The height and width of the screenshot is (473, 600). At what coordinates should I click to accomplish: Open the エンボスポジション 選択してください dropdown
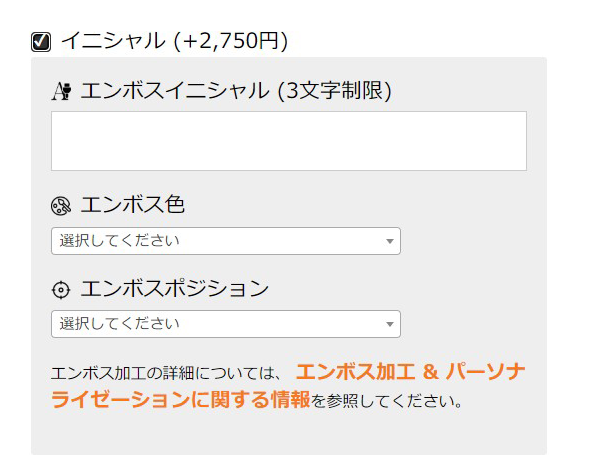point(226,324)
